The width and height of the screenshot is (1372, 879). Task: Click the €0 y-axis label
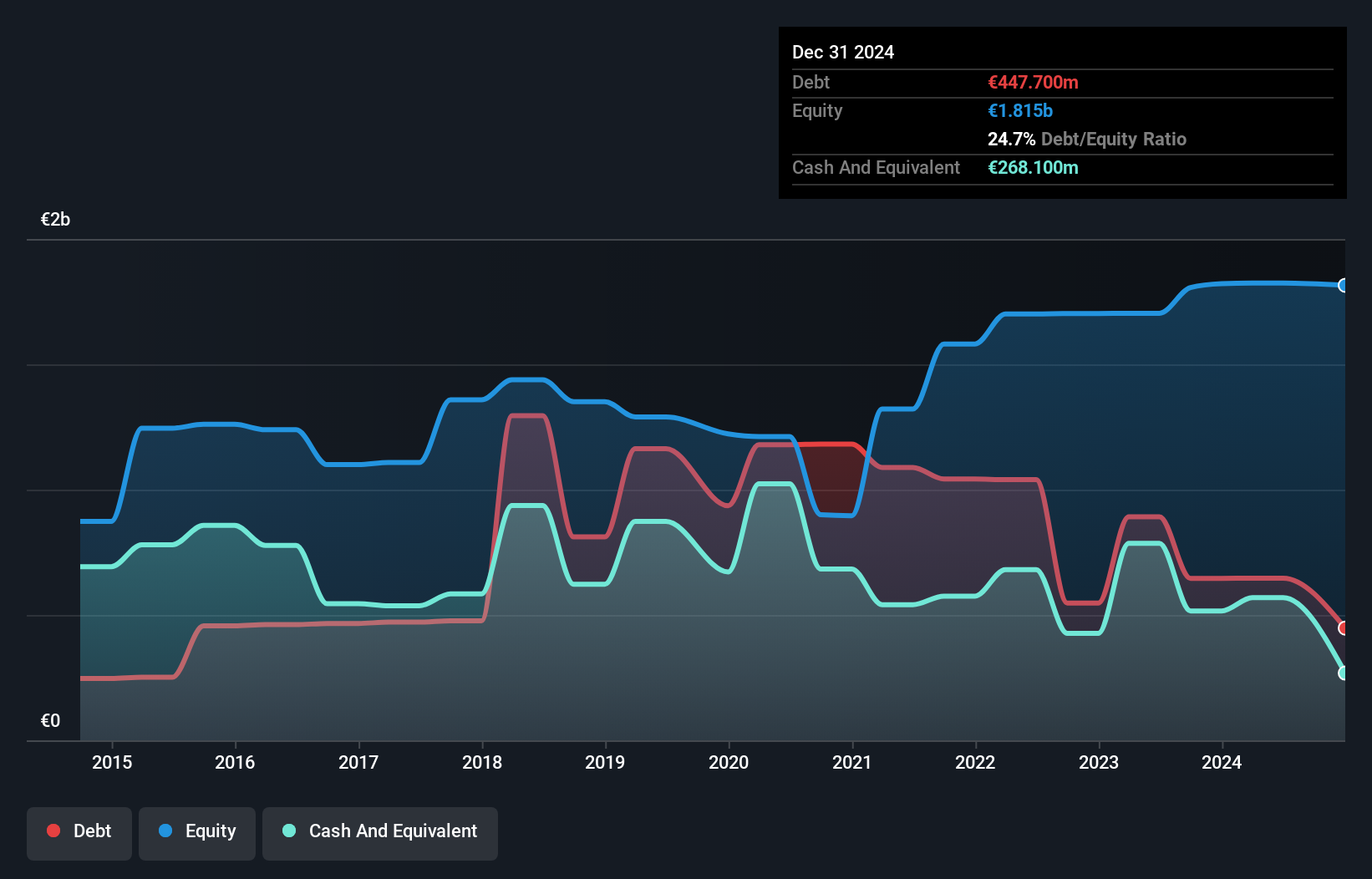pos(50,721)
